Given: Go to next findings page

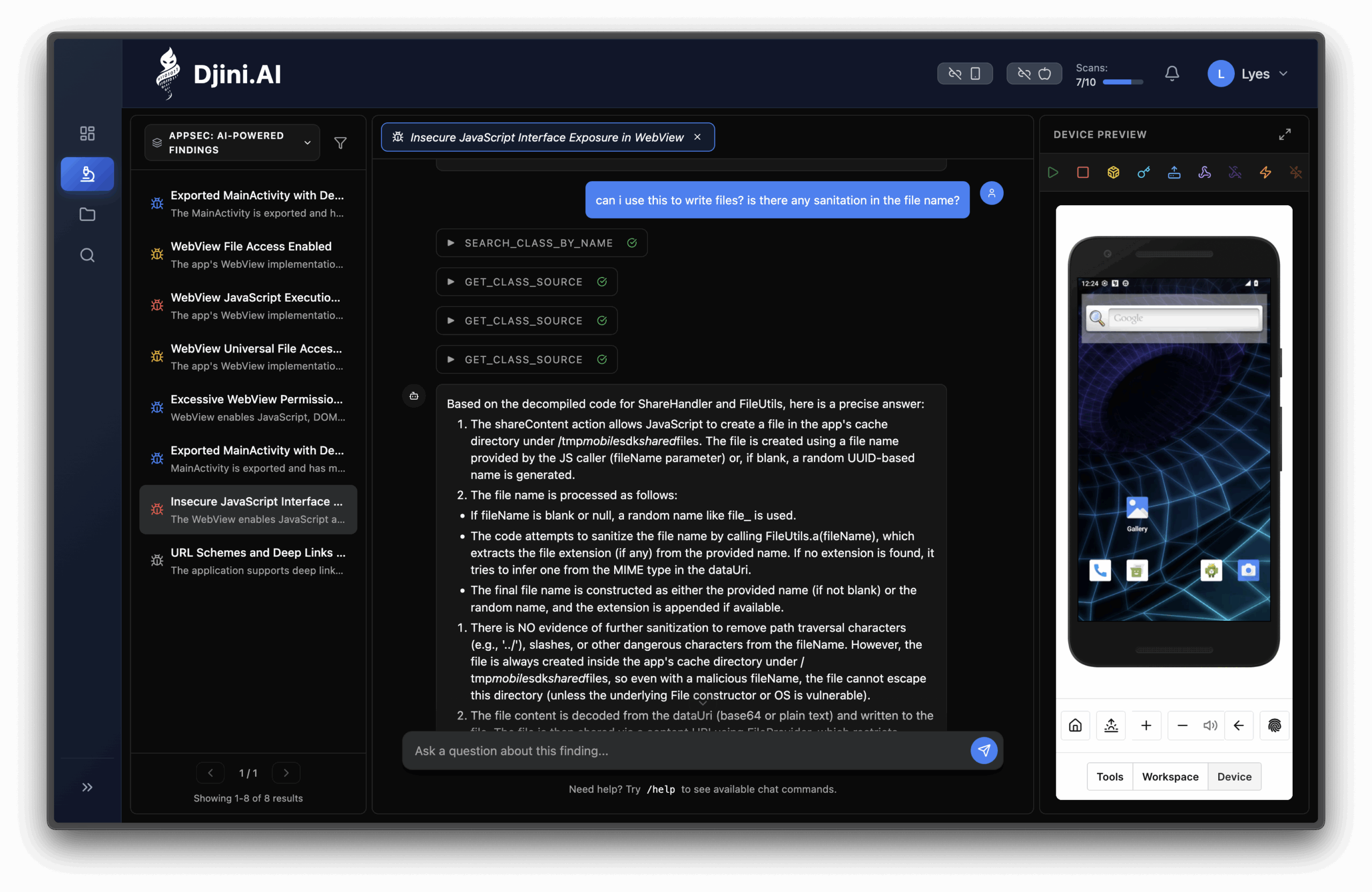Looking at the screenshot, I should (286, 773).
